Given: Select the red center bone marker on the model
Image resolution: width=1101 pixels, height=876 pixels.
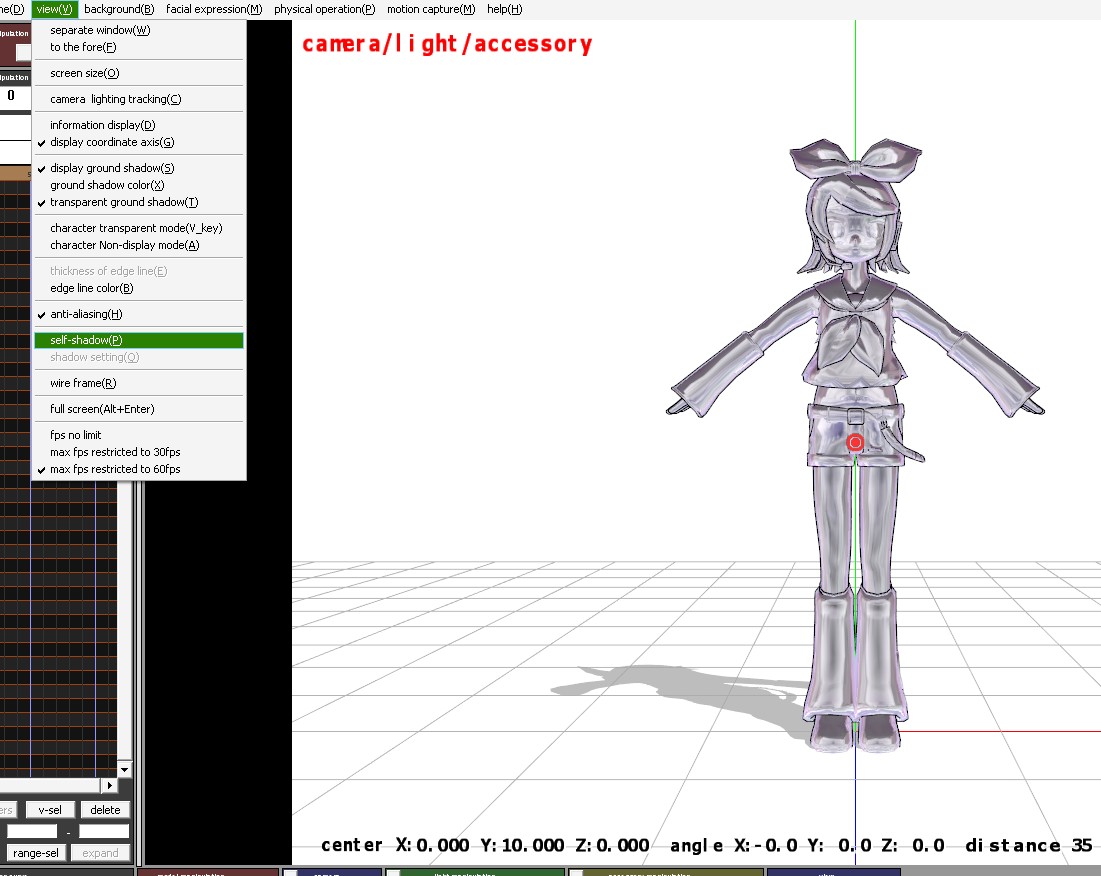Looking at the screenshot, I should 855,442.
